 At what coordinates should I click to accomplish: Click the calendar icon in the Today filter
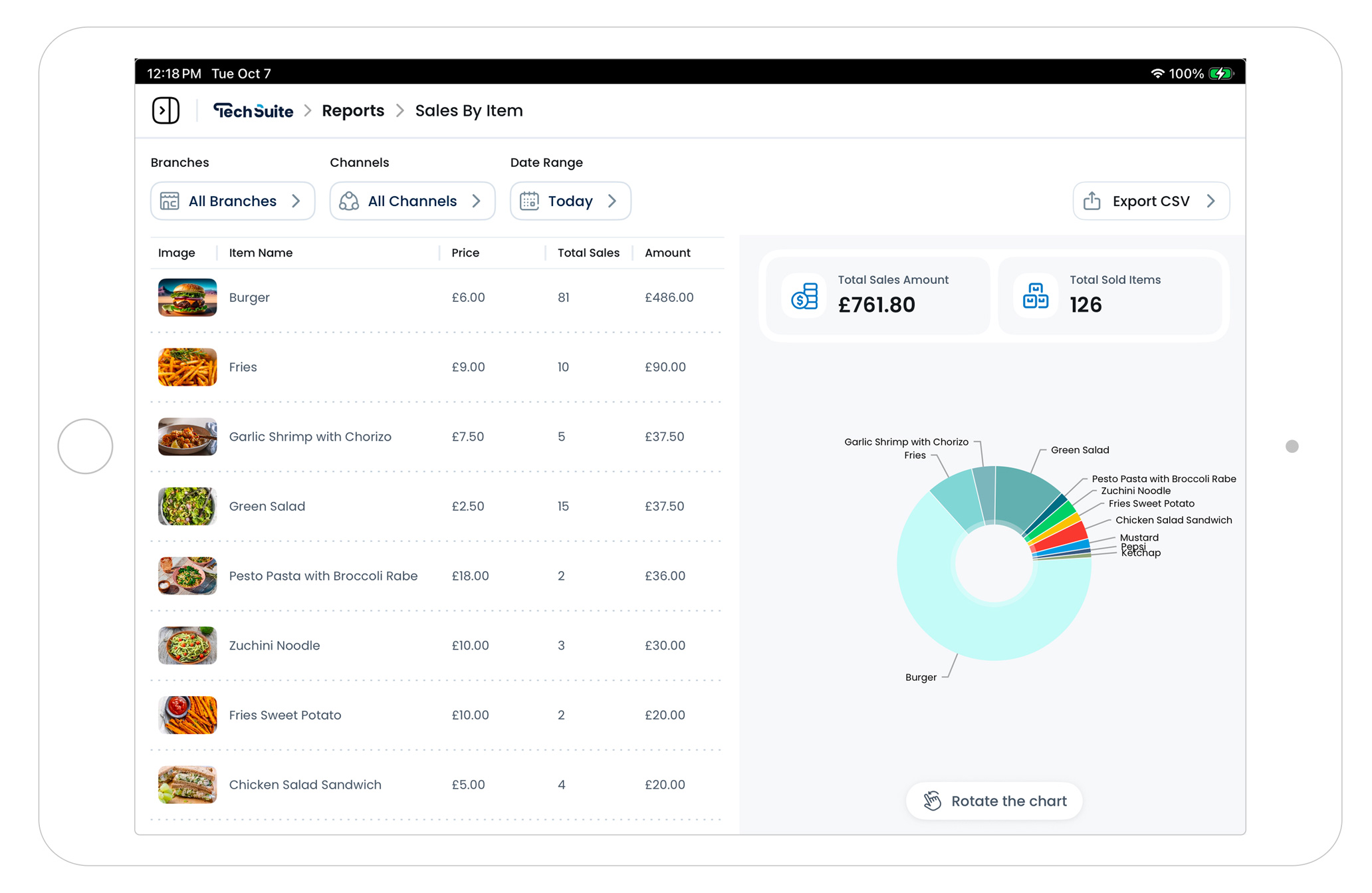coord(528,201)
